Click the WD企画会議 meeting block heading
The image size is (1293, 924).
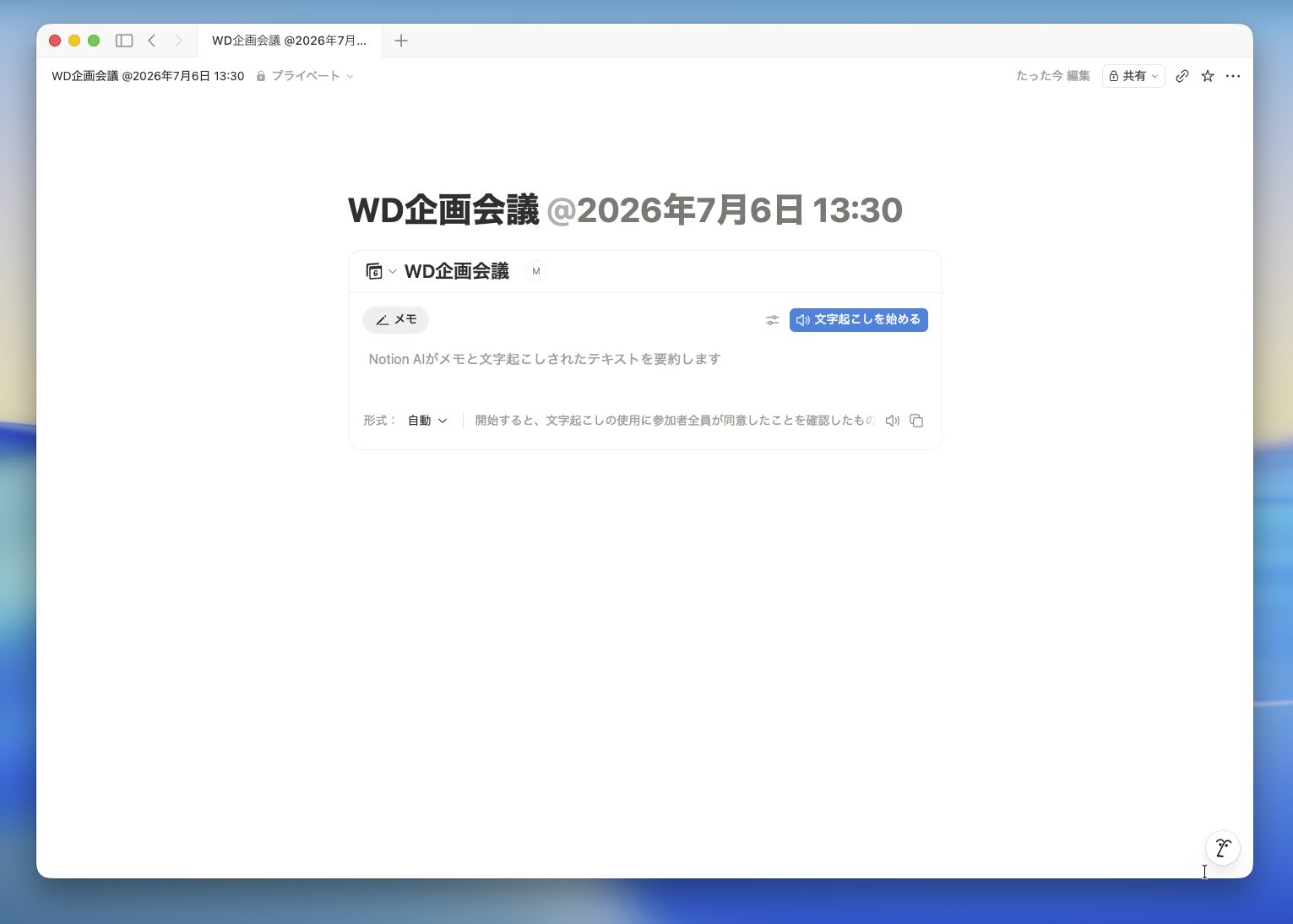coord(457,271)
